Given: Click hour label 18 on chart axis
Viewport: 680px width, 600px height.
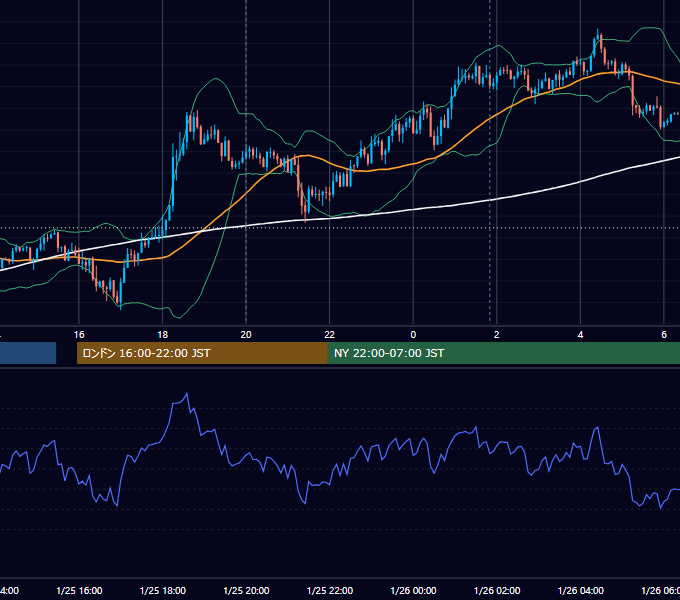Looking at the screenshot, I should pyautogui.click(x=163, y=335).
